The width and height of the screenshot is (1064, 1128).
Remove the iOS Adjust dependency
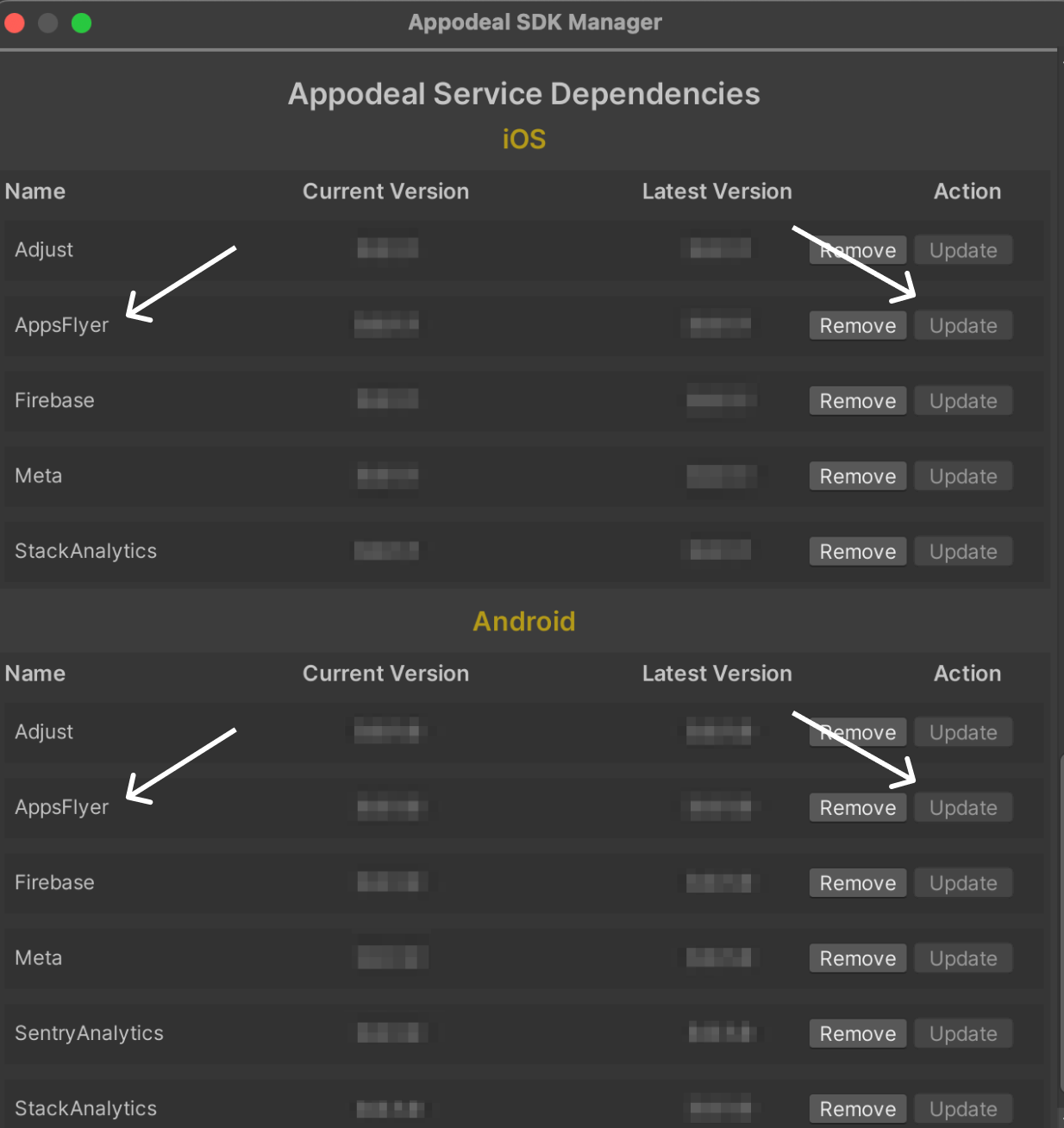click(x=857, y=250)
